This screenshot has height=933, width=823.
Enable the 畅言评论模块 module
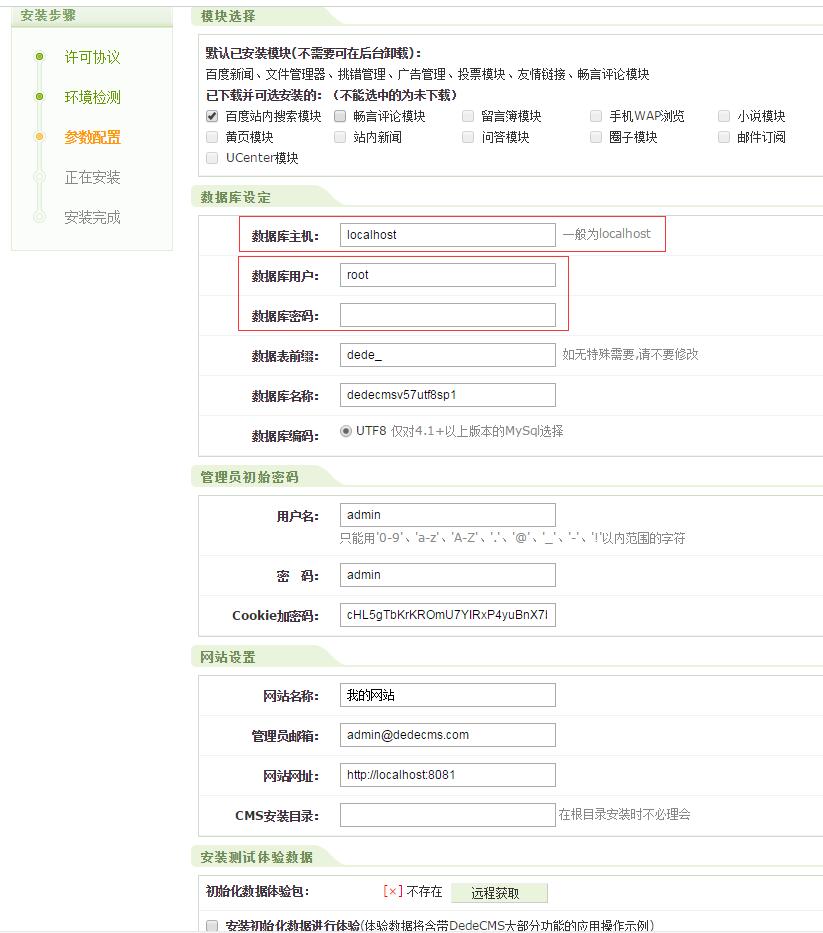(339, 116)
